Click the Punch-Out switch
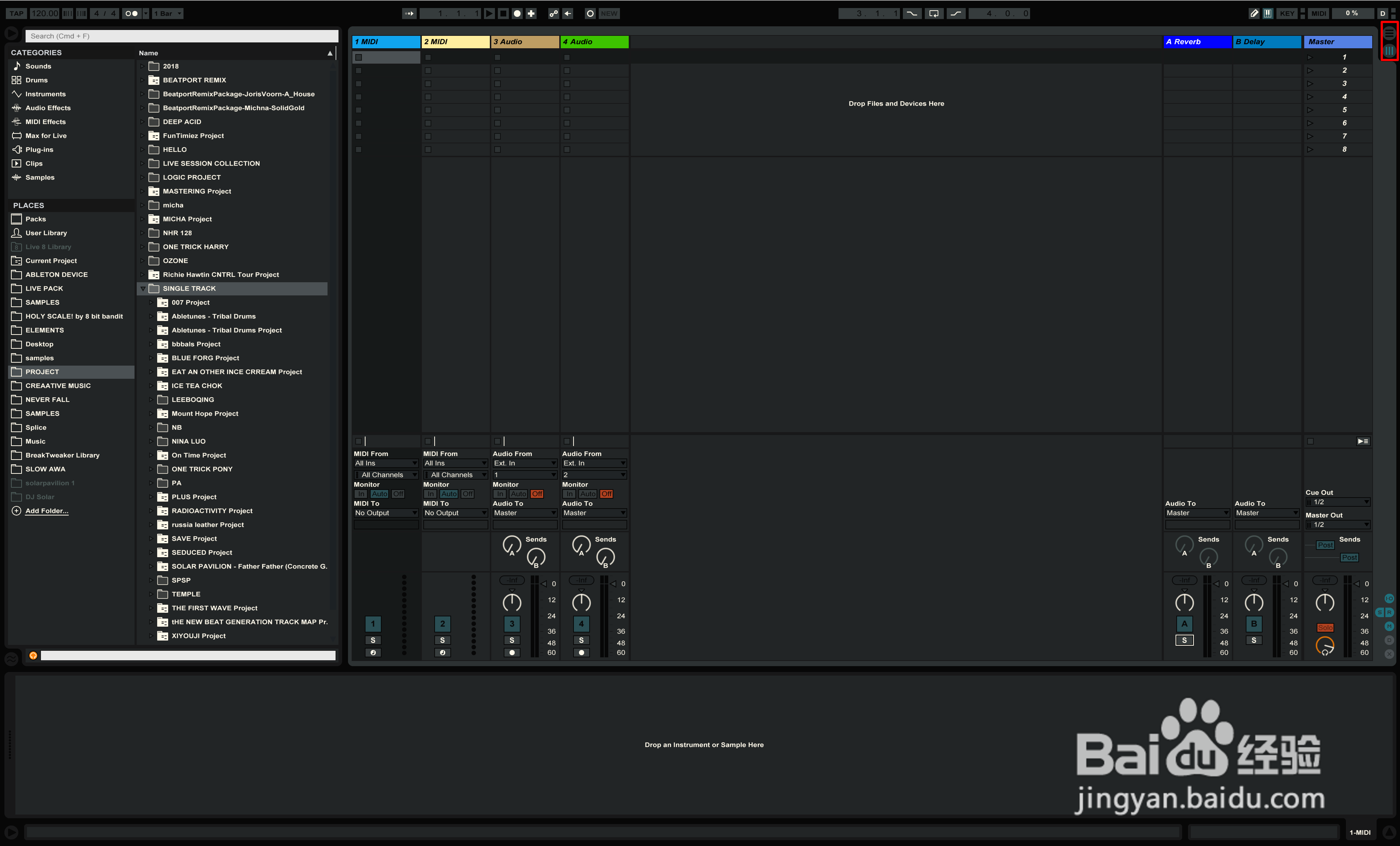Screen dimensions: 1400x846 (x=956, y=13)
